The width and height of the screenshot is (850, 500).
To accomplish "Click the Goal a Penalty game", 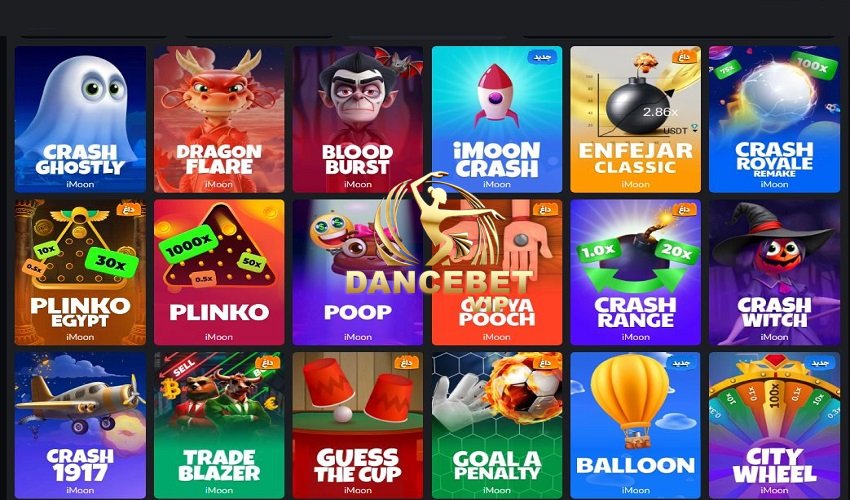I will pos(497,425).
